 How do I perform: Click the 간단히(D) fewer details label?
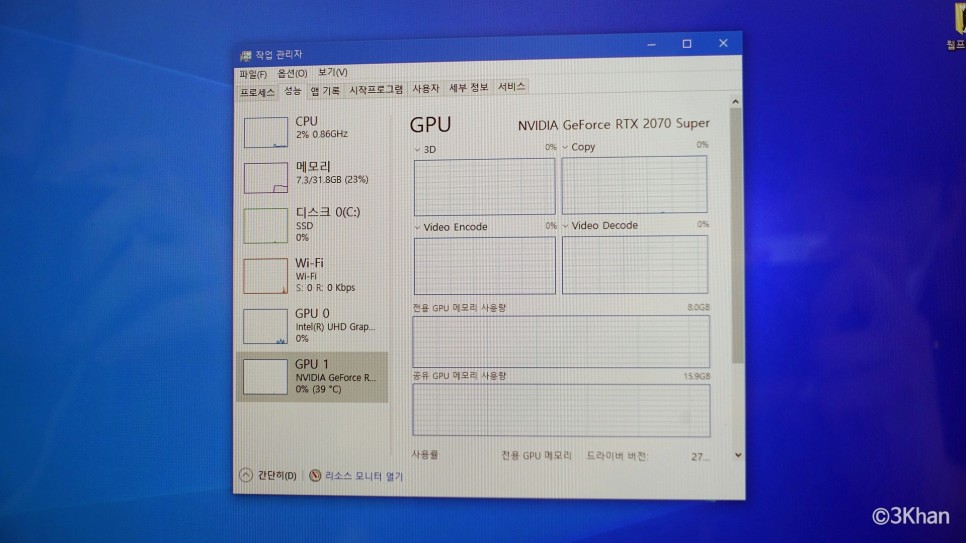point(277,475)
